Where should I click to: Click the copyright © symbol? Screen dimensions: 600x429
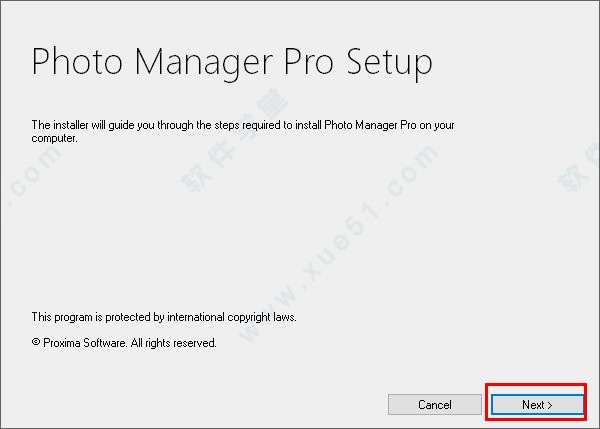click(36, 342)
